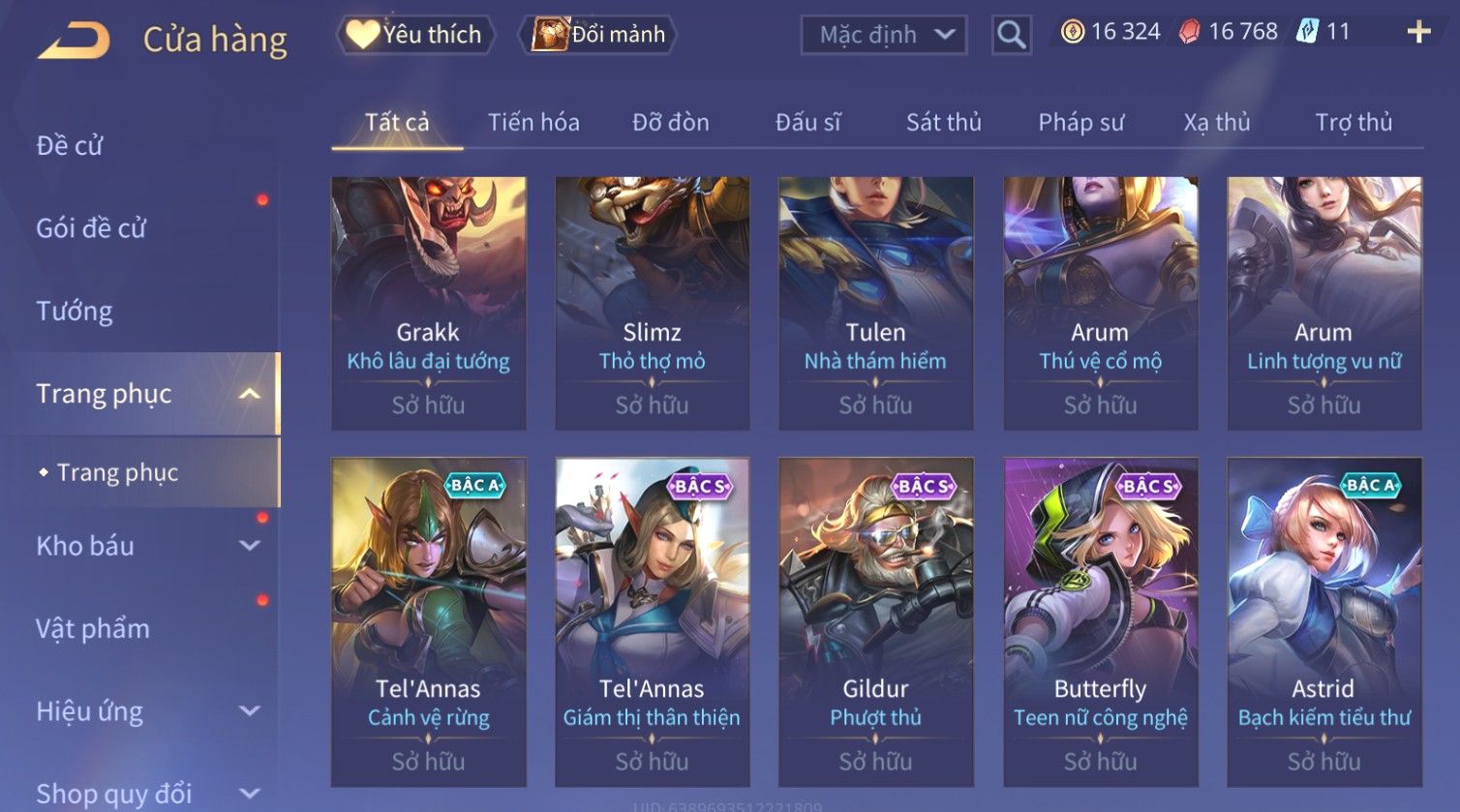Tap the plus icon to add currency
The image size is (1460, 812).
coord(1418,32)
